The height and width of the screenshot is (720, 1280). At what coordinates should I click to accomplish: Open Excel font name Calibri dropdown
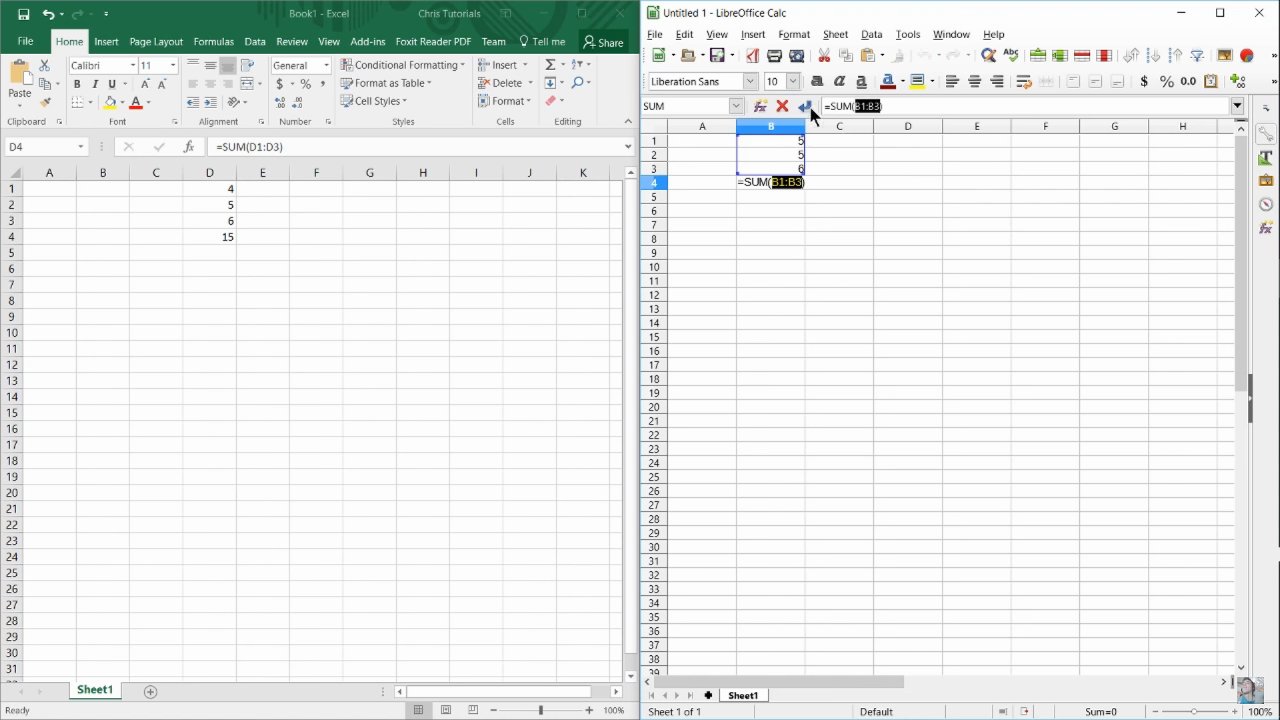click(132, 65)
